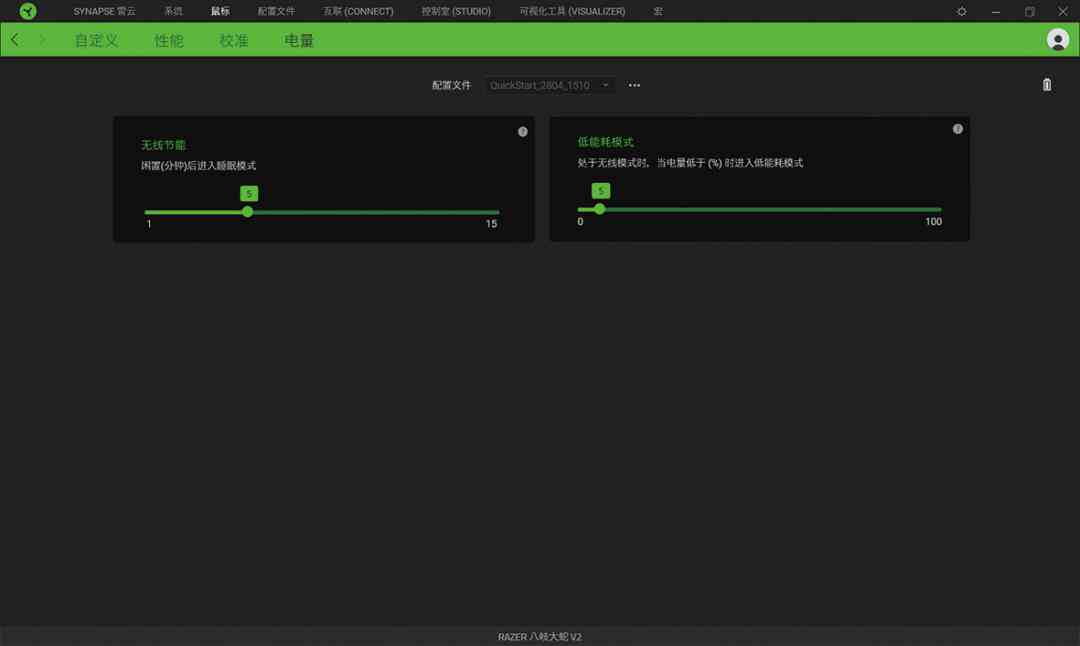
Task: Open the three-dot profile options menu
Action: (x=634, y=85)
